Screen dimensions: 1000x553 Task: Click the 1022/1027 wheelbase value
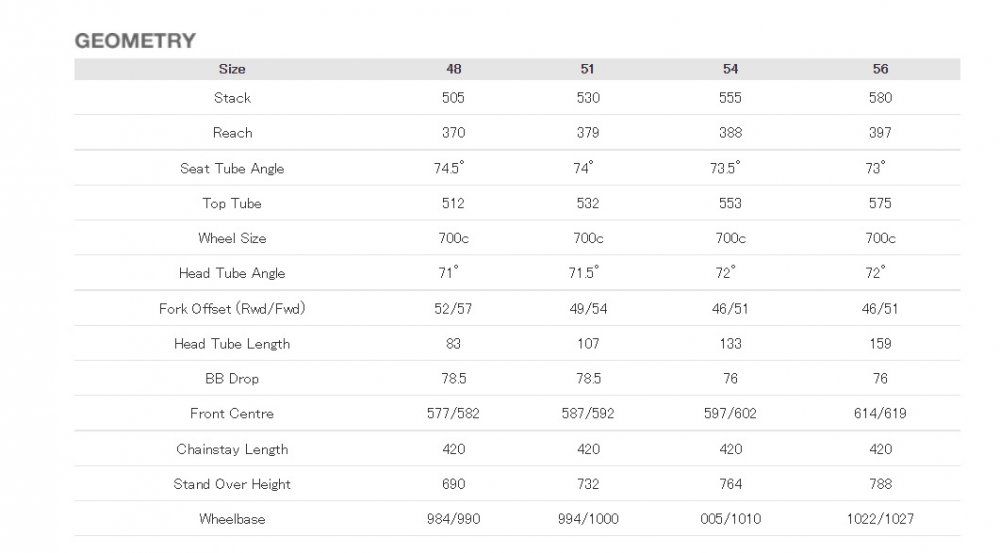click(880, 519)
